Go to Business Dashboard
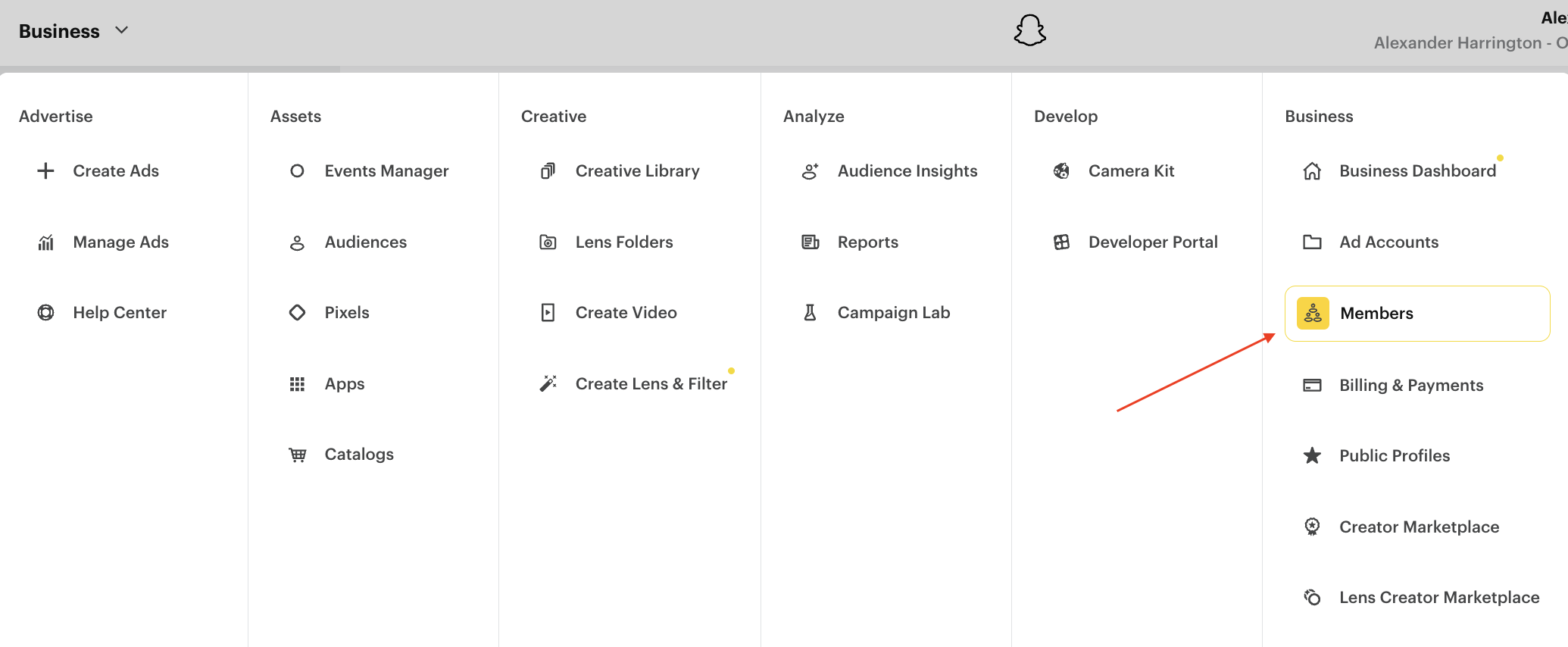The width and height of the screenshot is (1568, 647). [x=1417, y=171]
